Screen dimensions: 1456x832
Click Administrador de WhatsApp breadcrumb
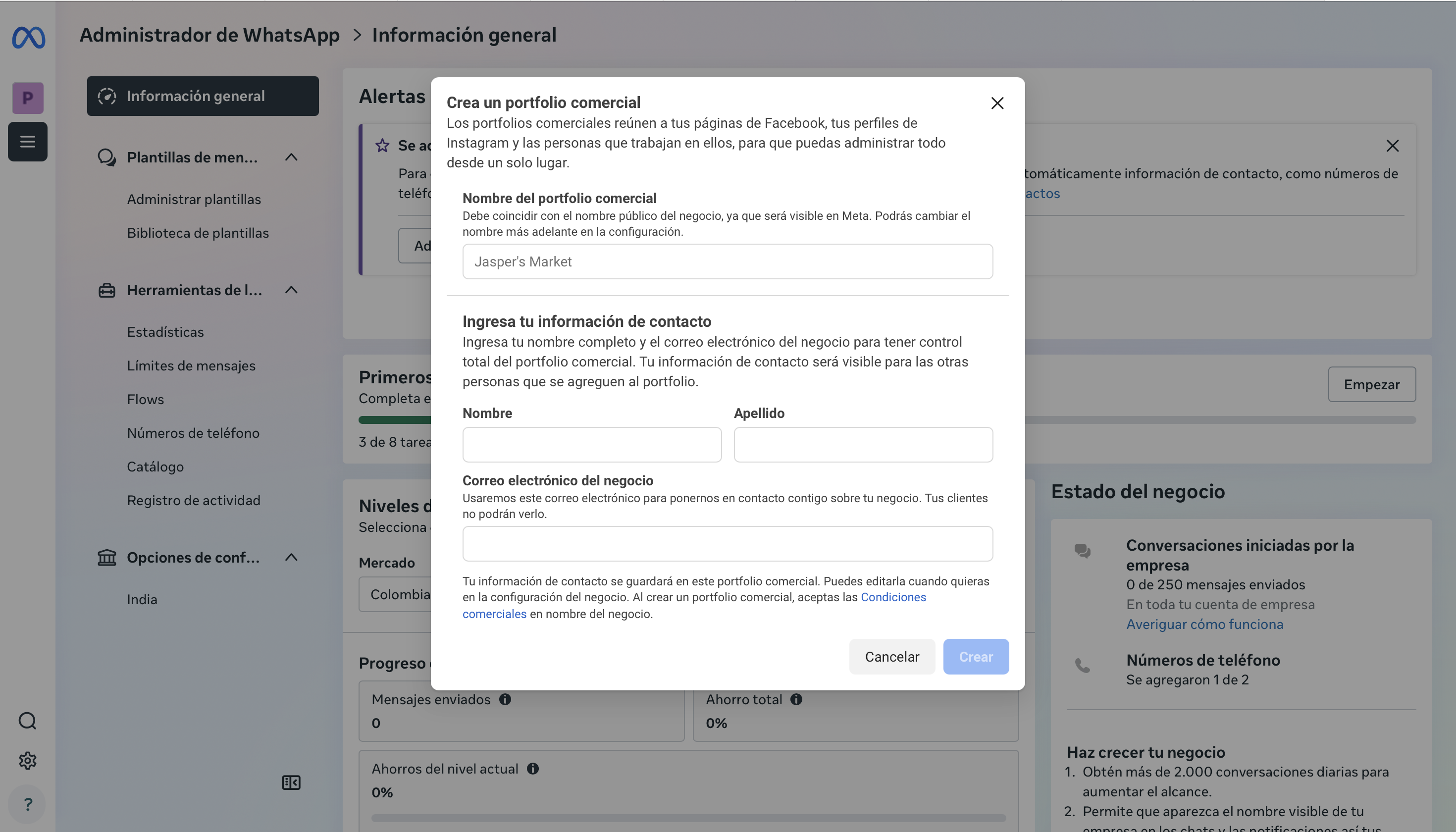[209, 35]
